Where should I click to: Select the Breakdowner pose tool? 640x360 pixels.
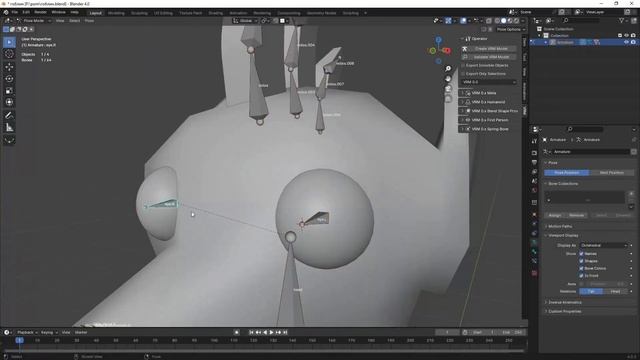pyautogui.click(x=9, y=140)
